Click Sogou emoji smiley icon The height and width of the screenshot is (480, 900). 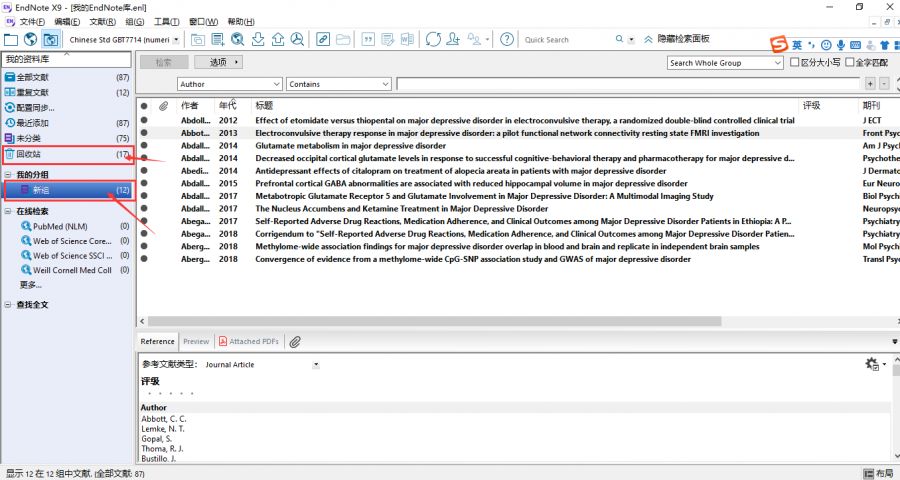[826, 45]
